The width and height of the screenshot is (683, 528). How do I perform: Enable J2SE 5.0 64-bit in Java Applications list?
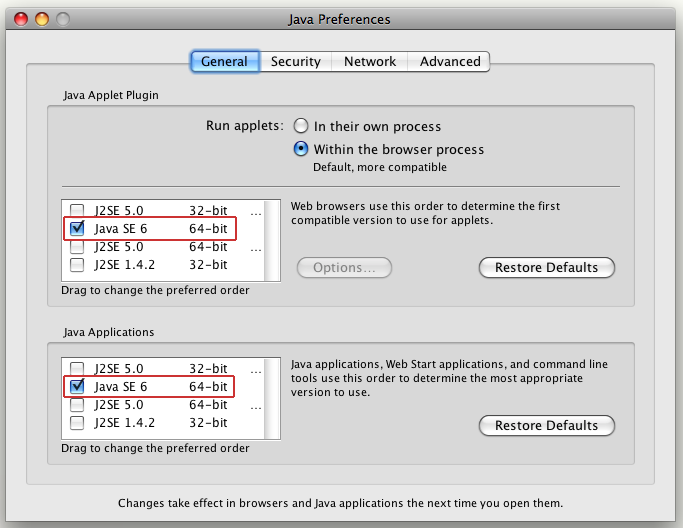click(x=77, y=405)
